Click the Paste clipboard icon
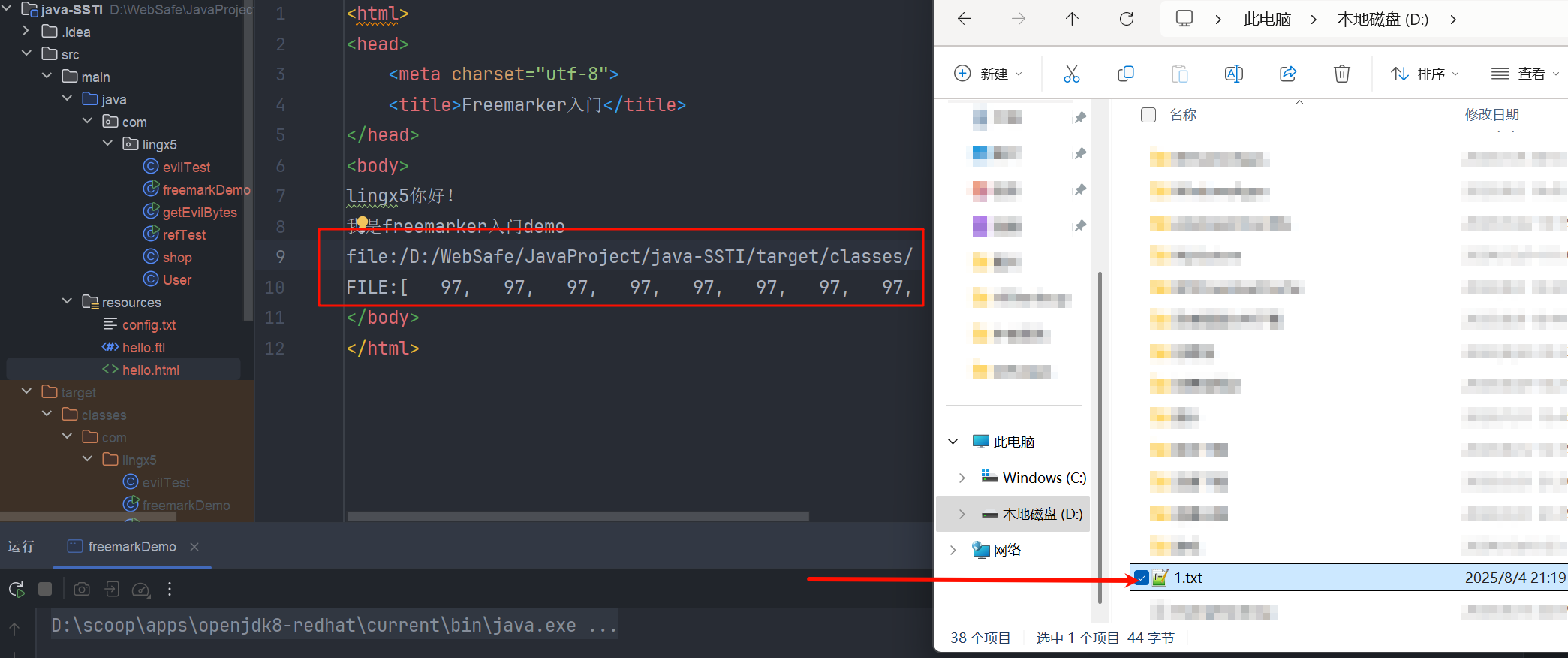This screenshot has width=1568, height=658. pyautogui.click(x=1180, y=74)
